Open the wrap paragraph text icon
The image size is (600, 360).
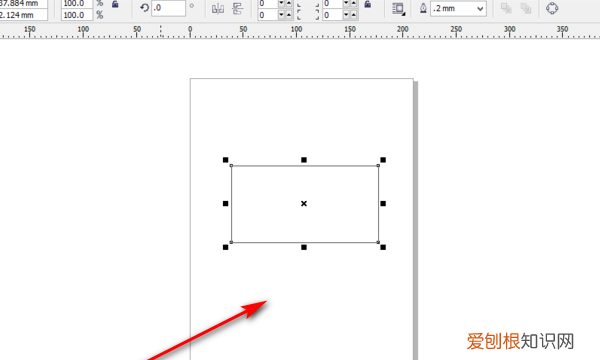click(x=398, y=9)
